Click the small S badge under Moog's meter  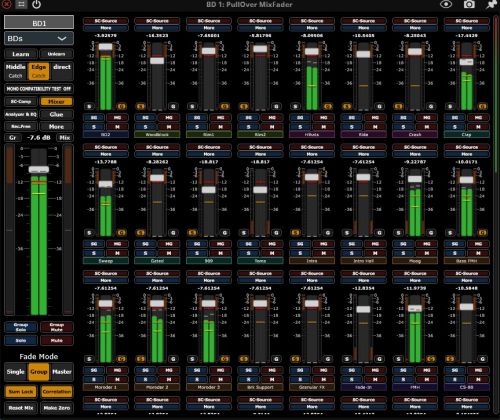click(x=398, y=233)
